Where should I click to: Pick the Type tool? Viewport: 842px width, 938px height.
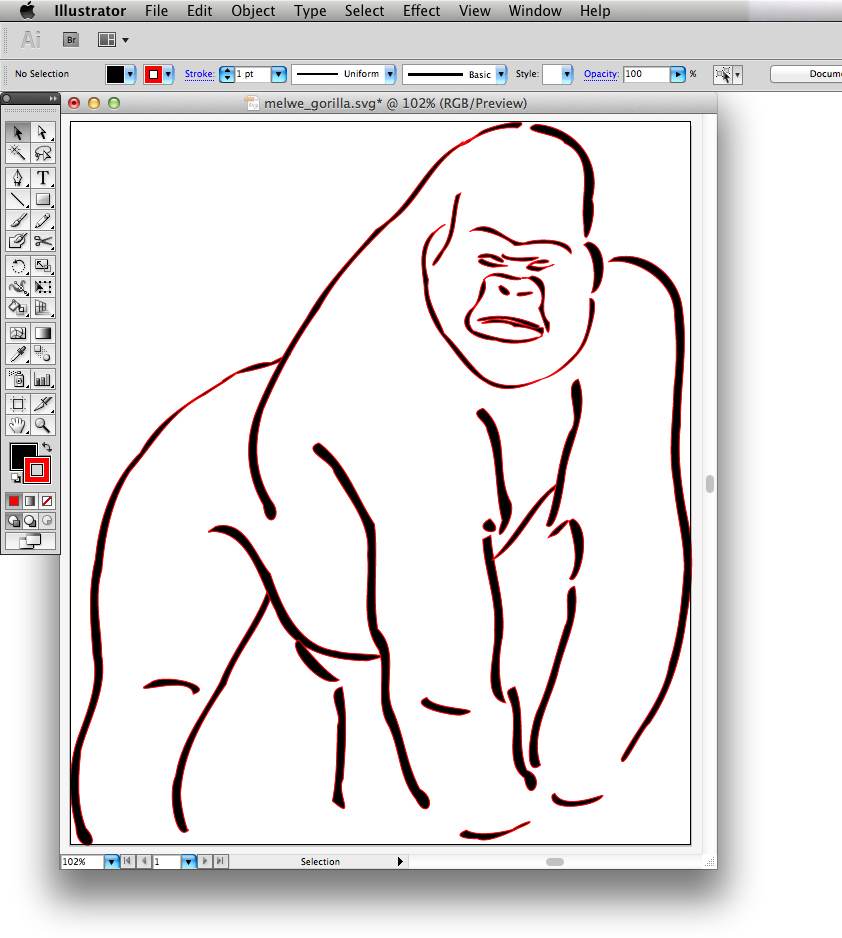click(43, 178)
